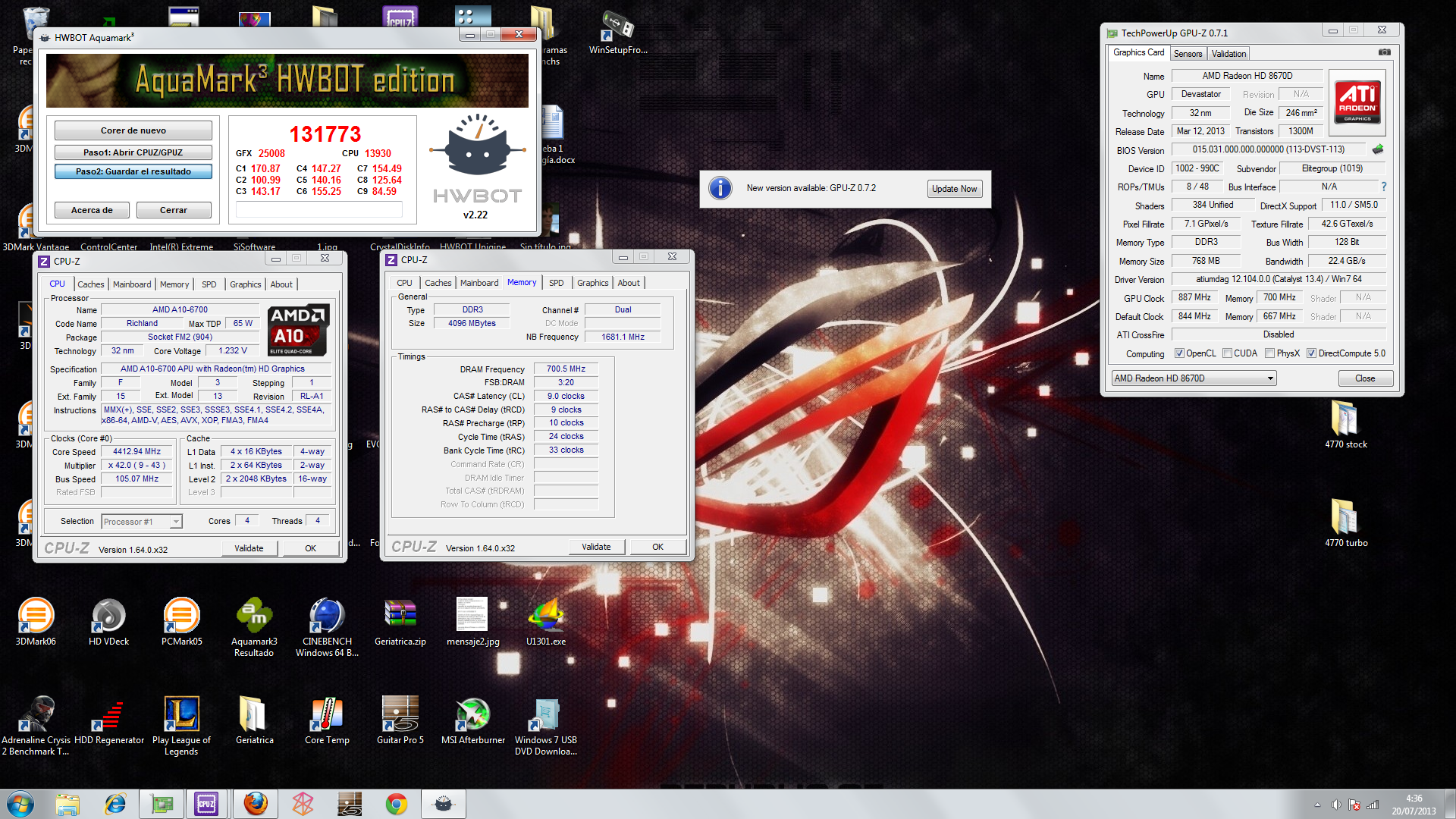Toggle the DirectCompute 5.0 checkbox
Viewport: 1456px width, 819px height.
pyautogui.click(x=1311, y=353)
